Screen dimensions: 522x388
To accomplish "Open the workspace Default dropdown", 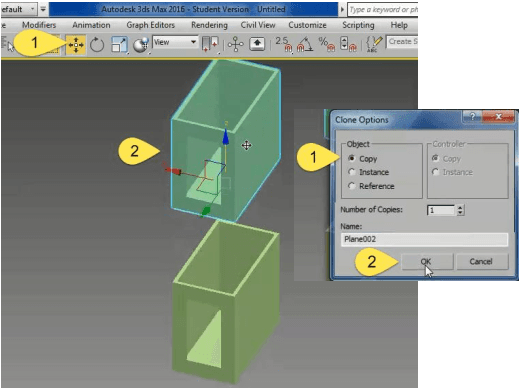I will click(18, 9).
